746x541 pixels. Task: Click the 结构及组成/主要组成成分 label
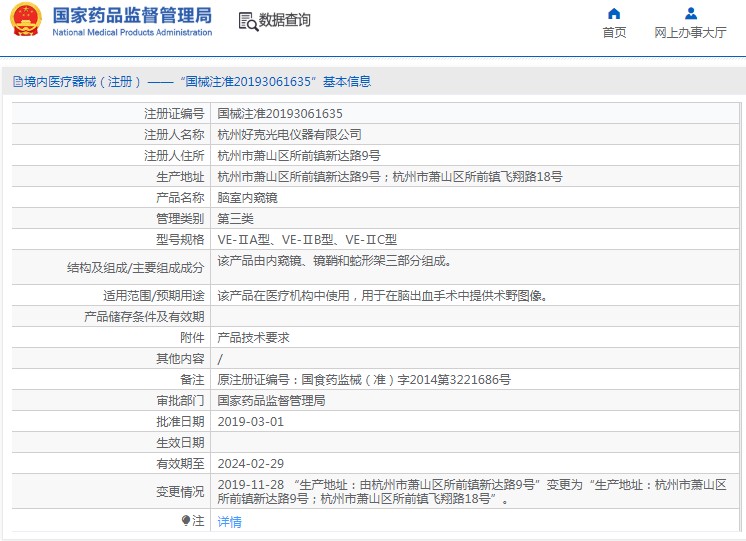[136, 267]
